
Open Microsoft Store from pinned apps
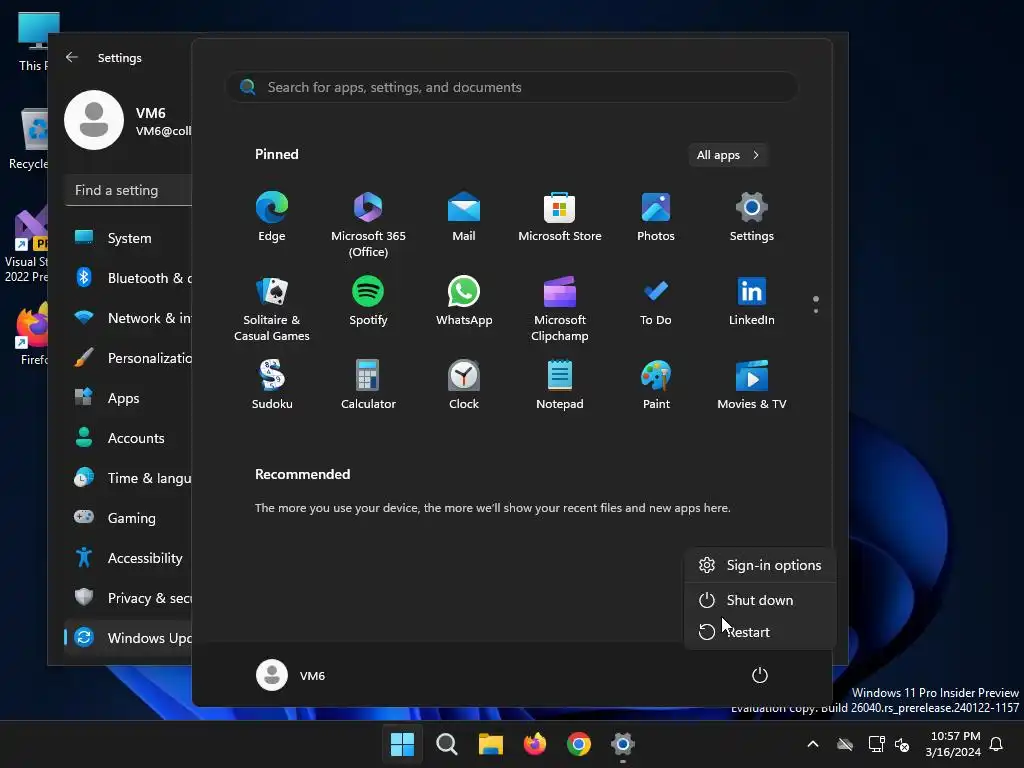click(560, 217)
